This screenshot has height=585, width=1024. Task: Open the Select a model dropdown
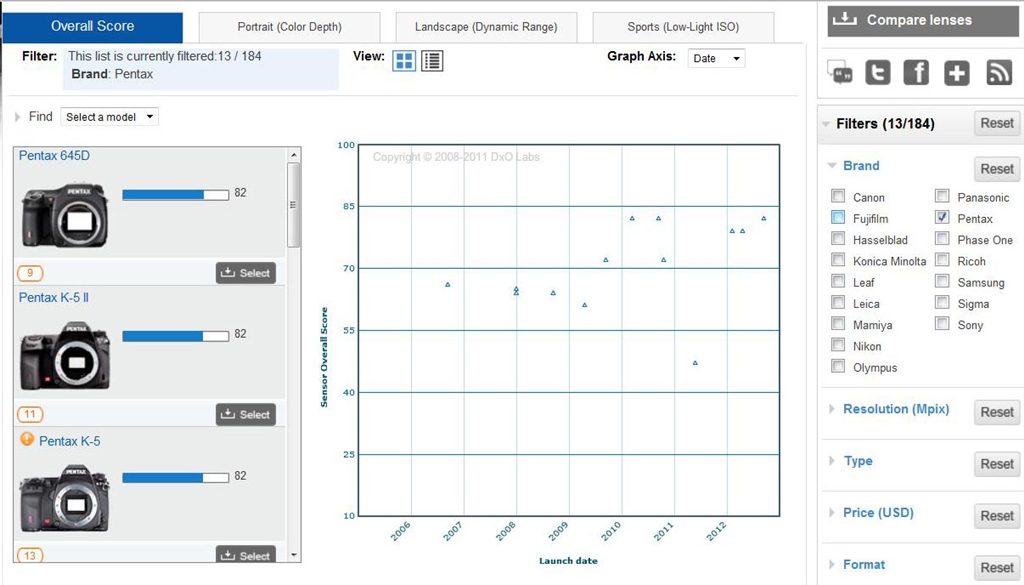pyautogui.click(x=109, y=117)
